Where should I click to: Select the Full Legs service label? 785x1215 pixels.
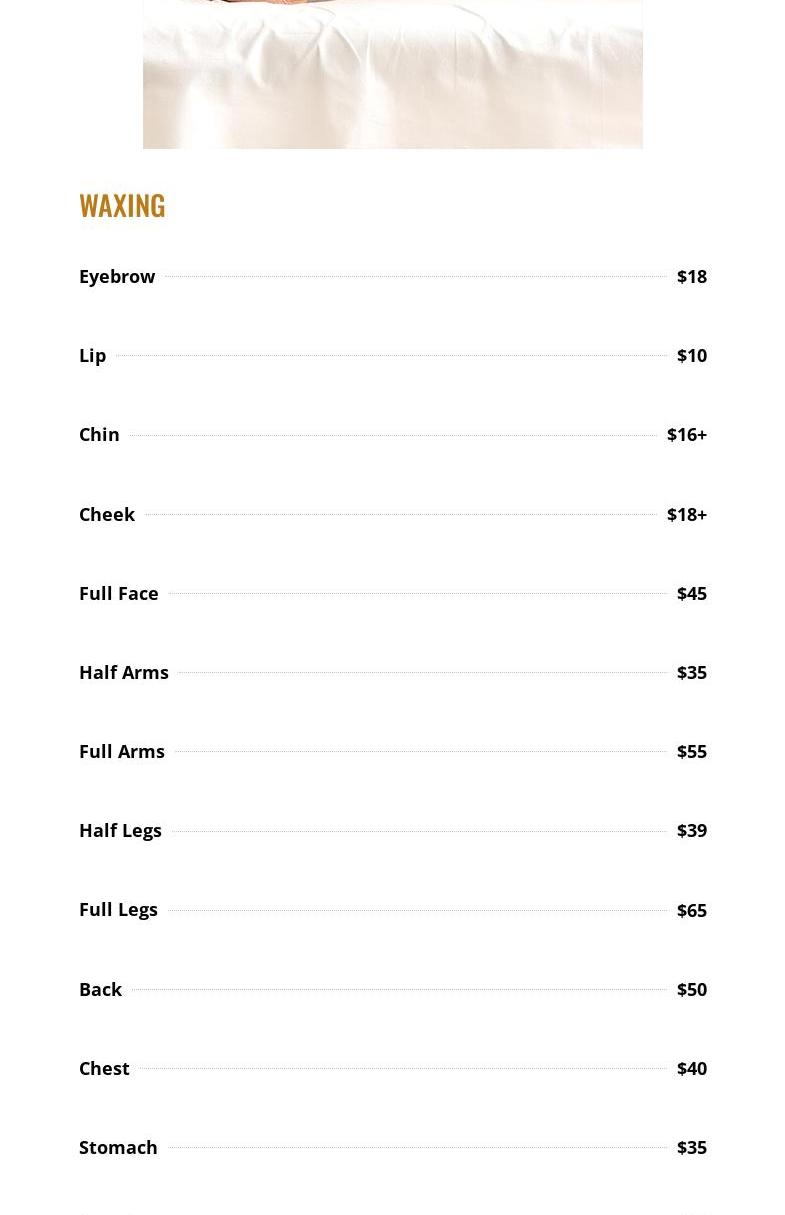[x=118, y=909]
